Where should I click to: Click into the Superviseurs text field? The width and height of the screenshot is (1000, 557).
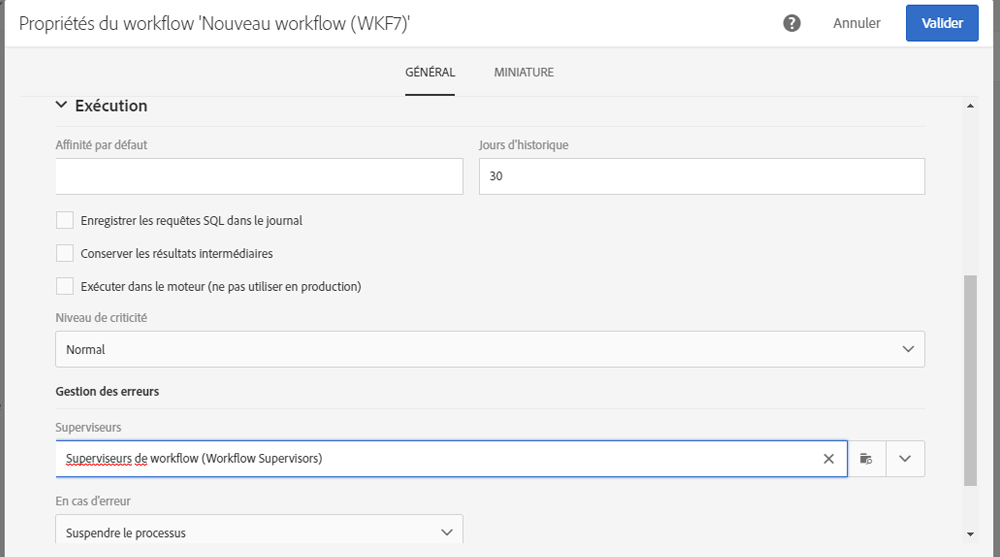point(440,459)
